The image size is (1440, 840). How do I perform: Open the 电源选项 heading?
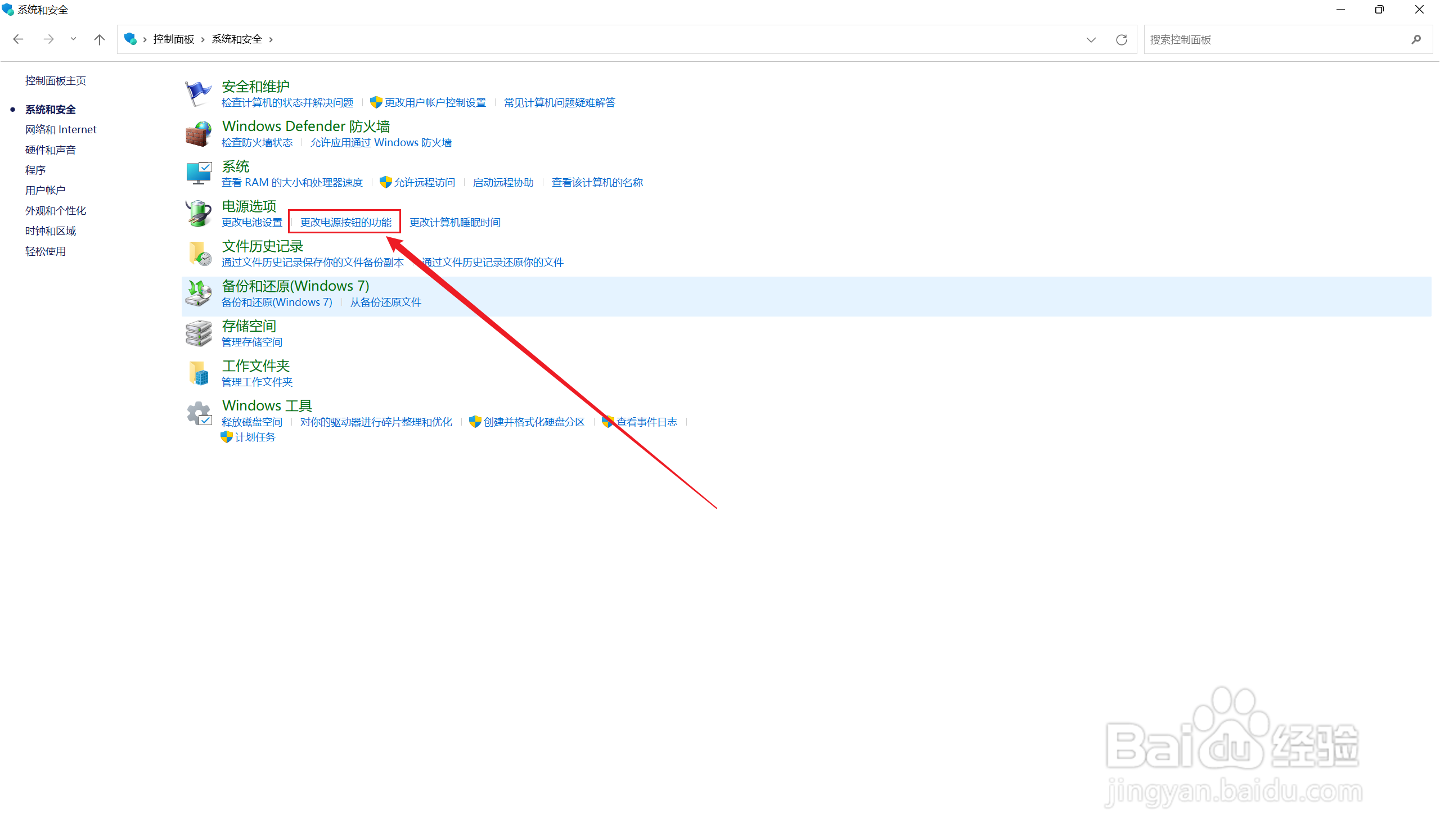point(249,206)
